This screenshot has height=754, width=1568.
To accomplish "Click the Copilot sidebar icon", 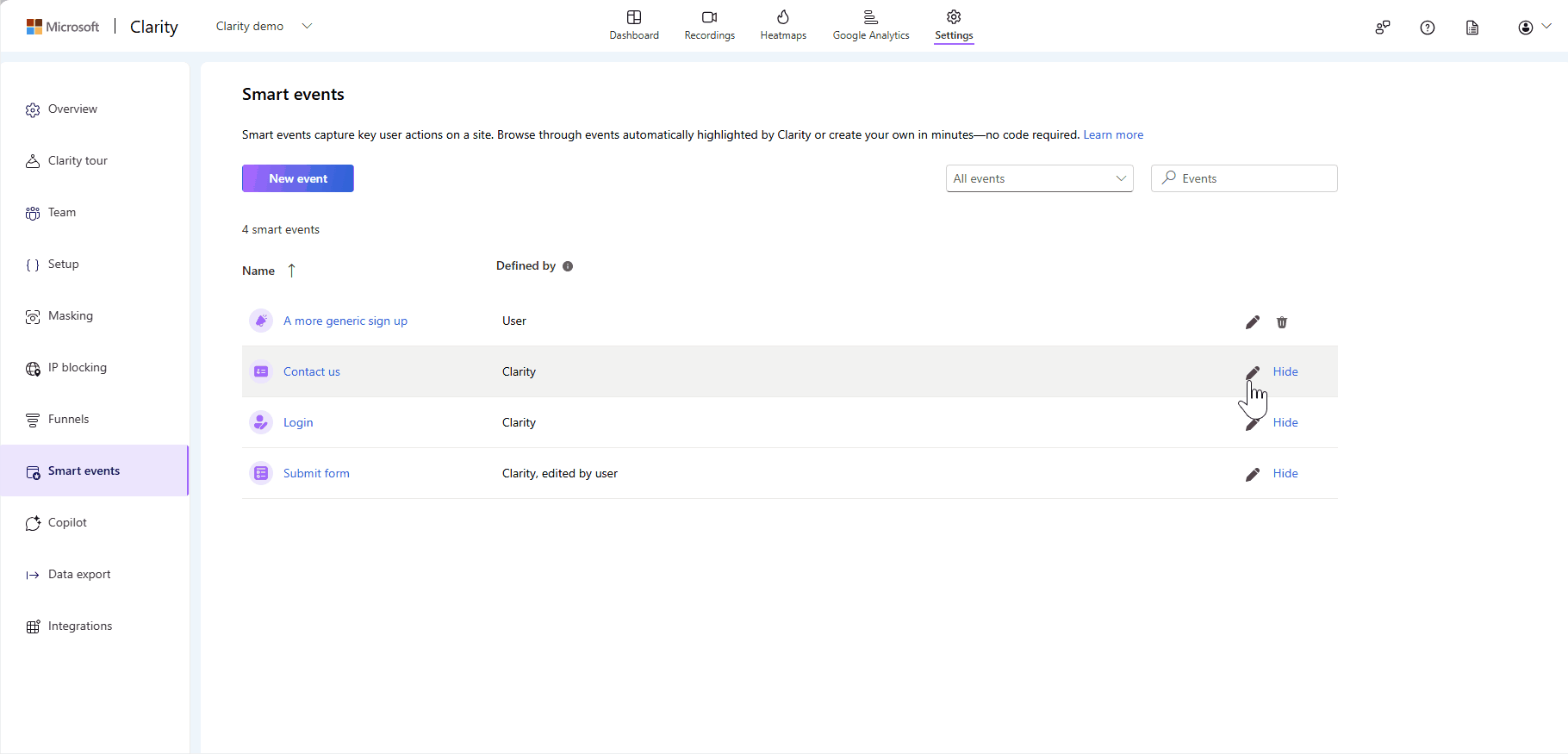I will coord(33,523).
